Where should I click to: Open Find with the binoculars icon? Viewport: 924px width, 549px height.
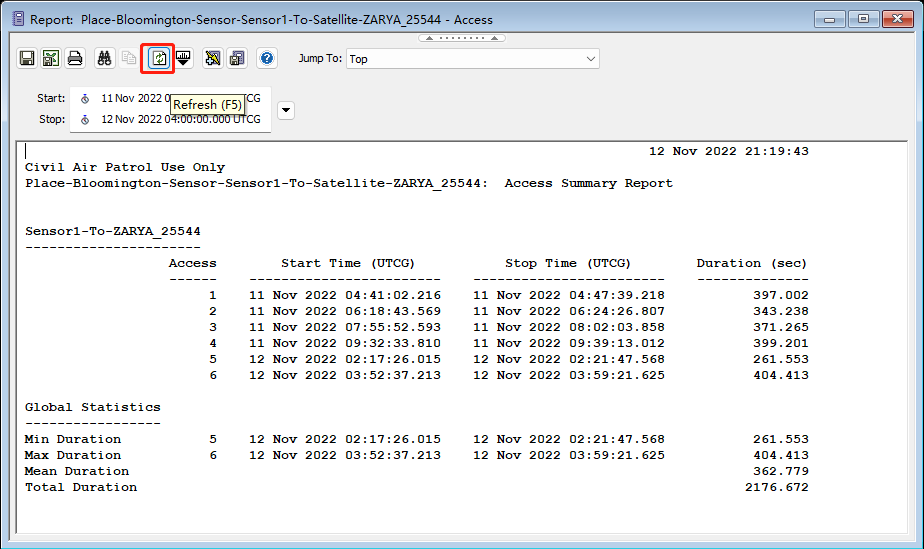click(x=105, y=59)
